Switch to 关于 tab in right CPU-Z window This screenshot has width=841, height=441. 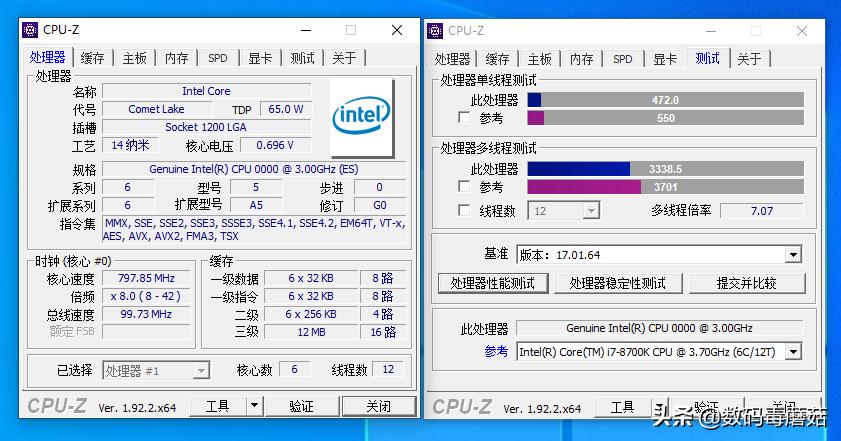[x=749, y=59]
